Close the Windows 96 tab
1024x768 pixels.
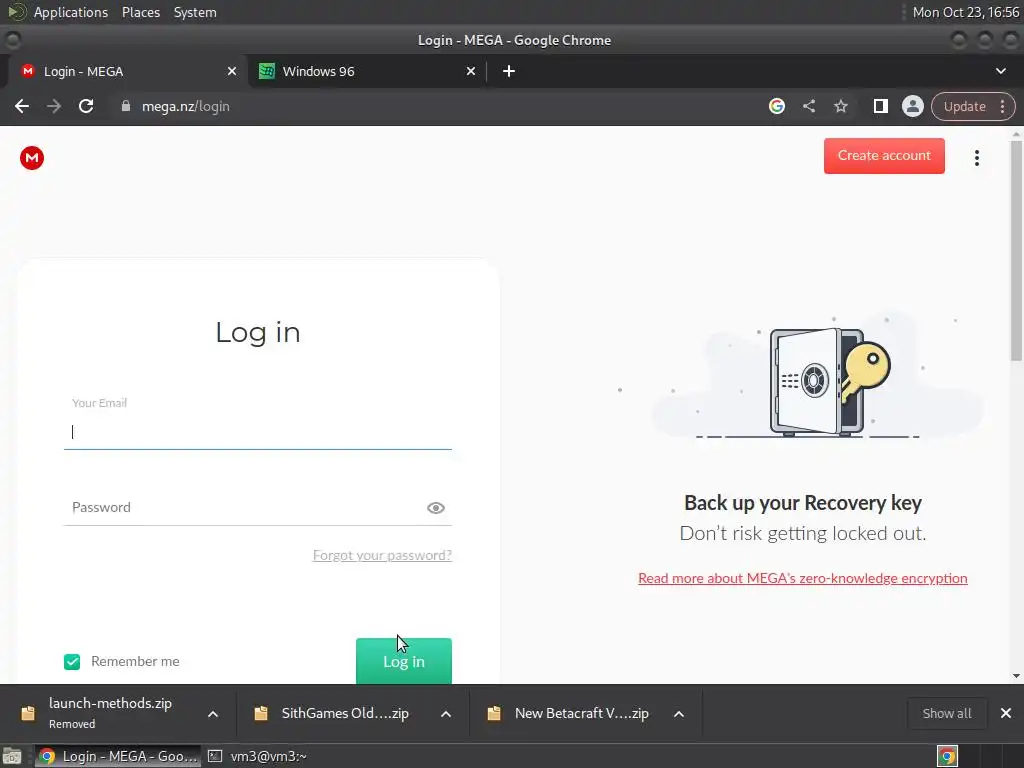coord(471,71)
